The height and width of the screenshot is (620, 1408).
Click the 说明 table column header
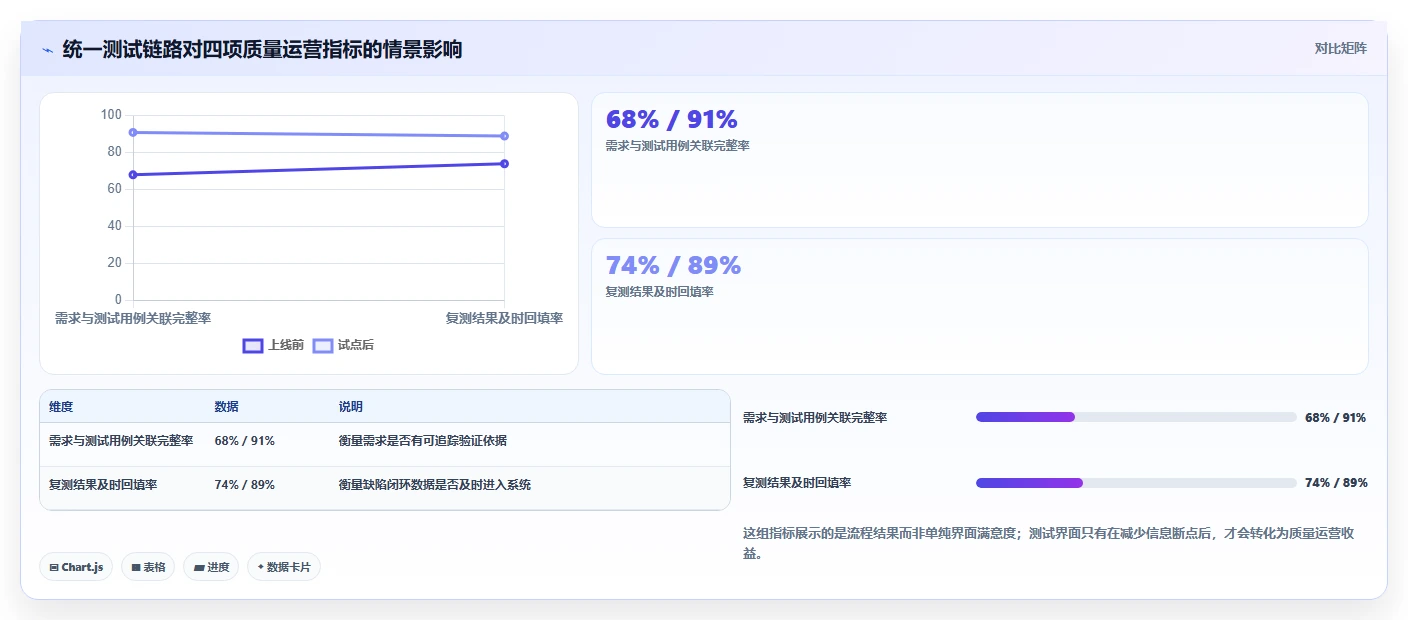click(x=350, y=407)
